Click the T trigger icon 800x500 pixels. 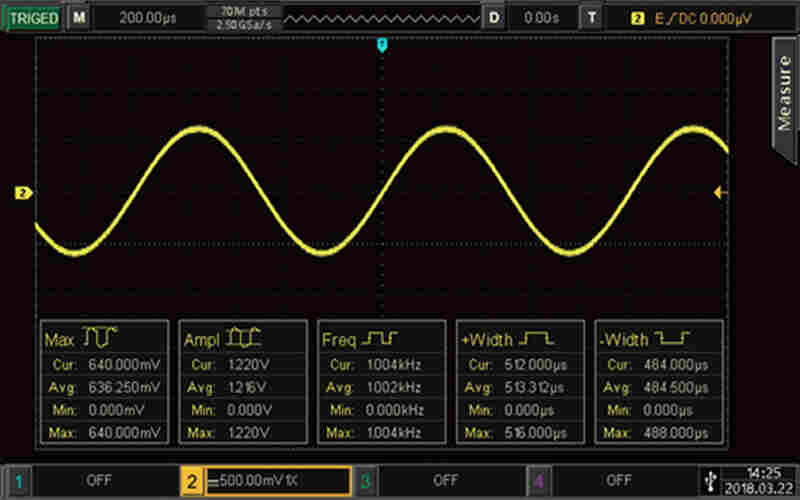(x=594, y=18)
